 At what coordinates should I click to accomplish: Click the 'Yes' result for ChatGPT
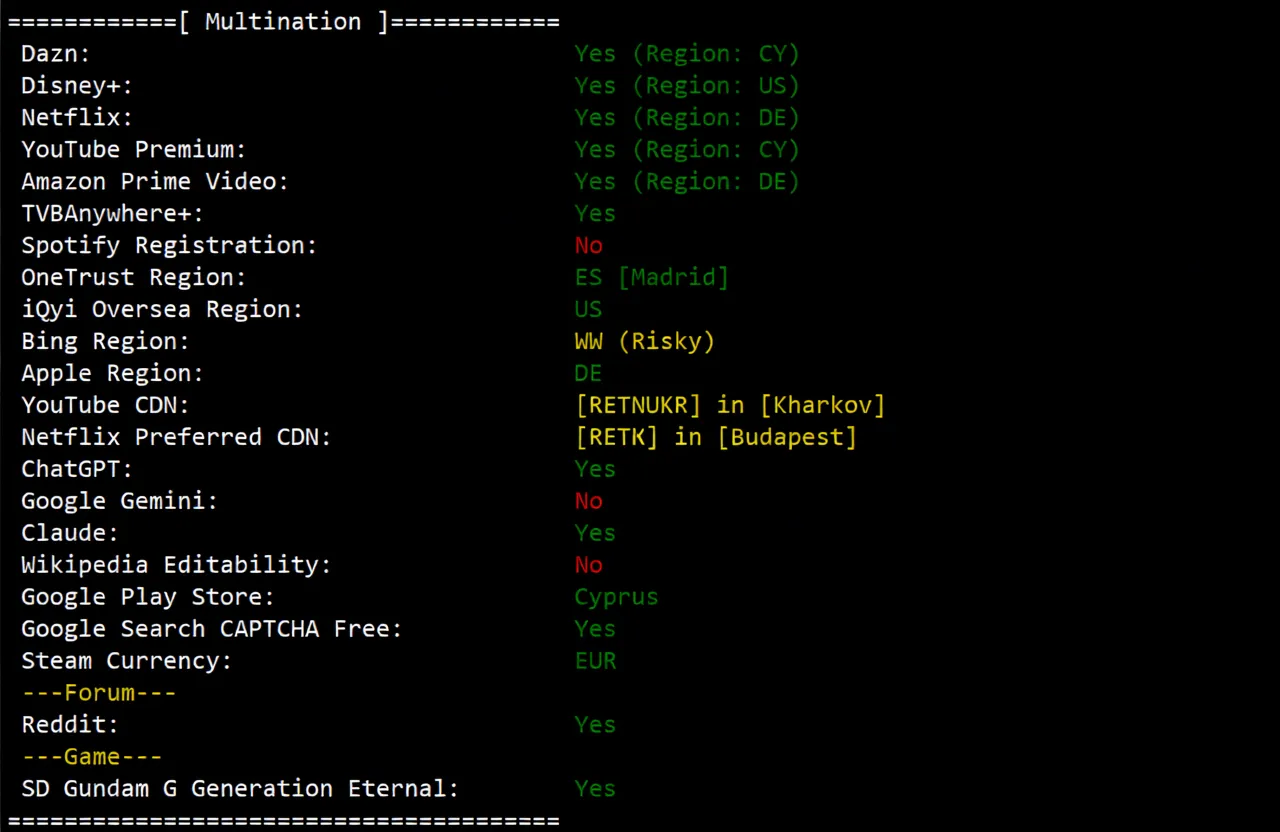click(x=595, y=470)
